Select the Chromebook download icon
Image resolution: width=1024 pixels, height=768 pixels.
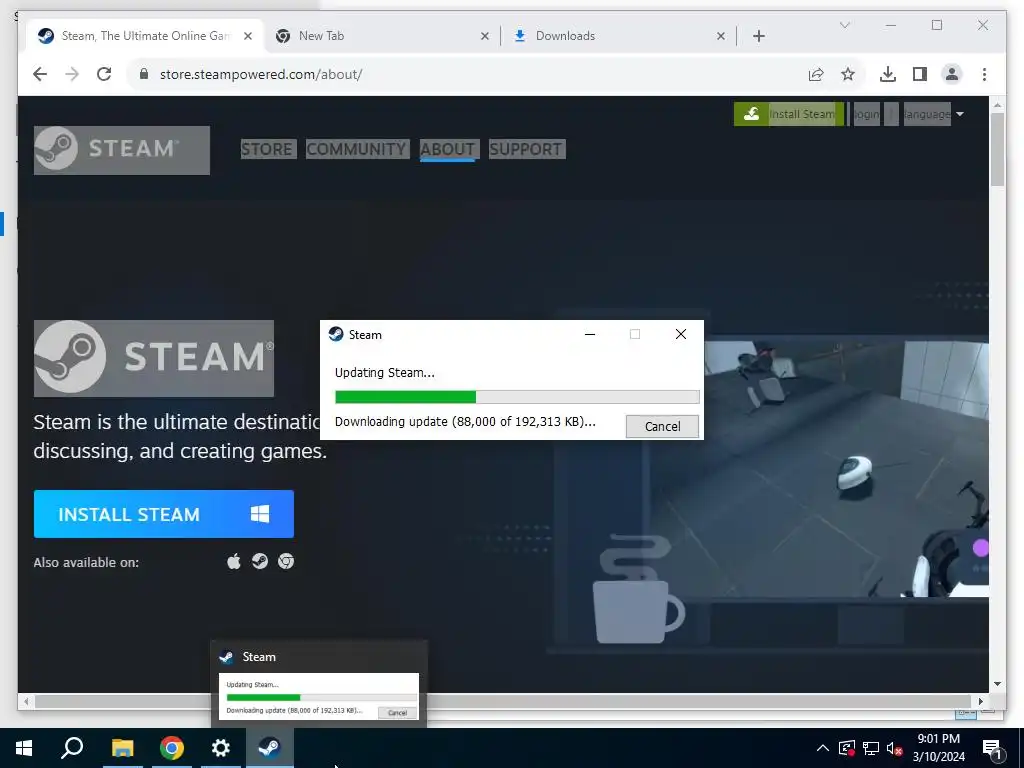coord(286,561)
